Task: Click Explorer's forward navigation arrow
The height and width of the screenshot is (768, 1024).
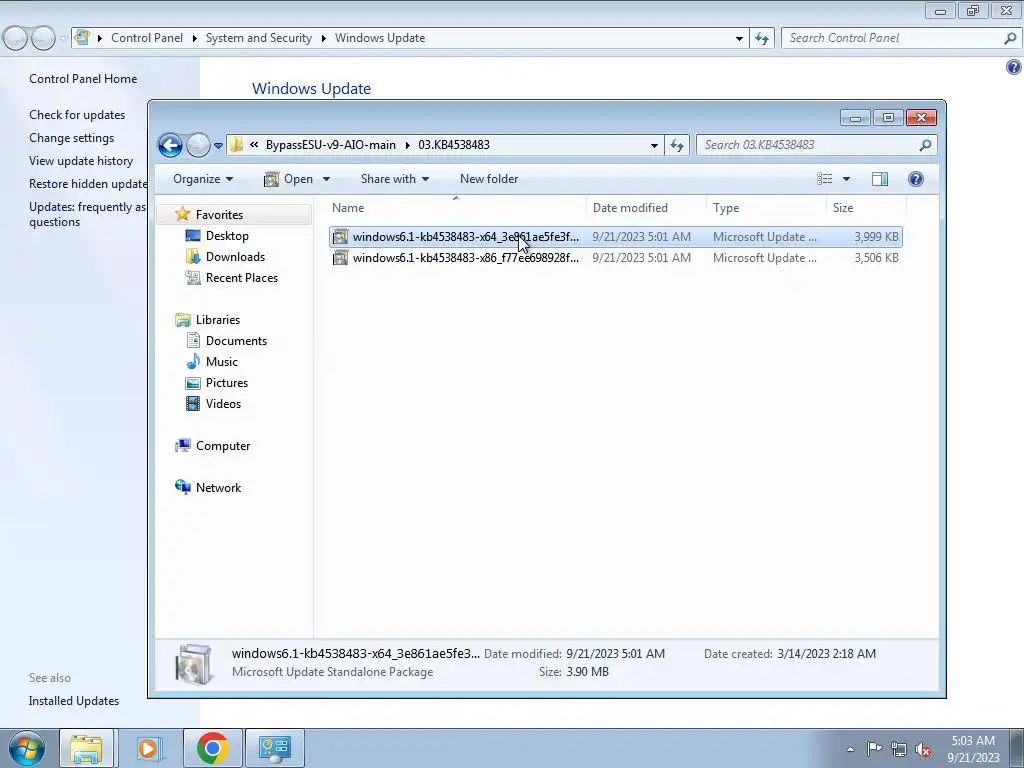Action: coord(198,145)
